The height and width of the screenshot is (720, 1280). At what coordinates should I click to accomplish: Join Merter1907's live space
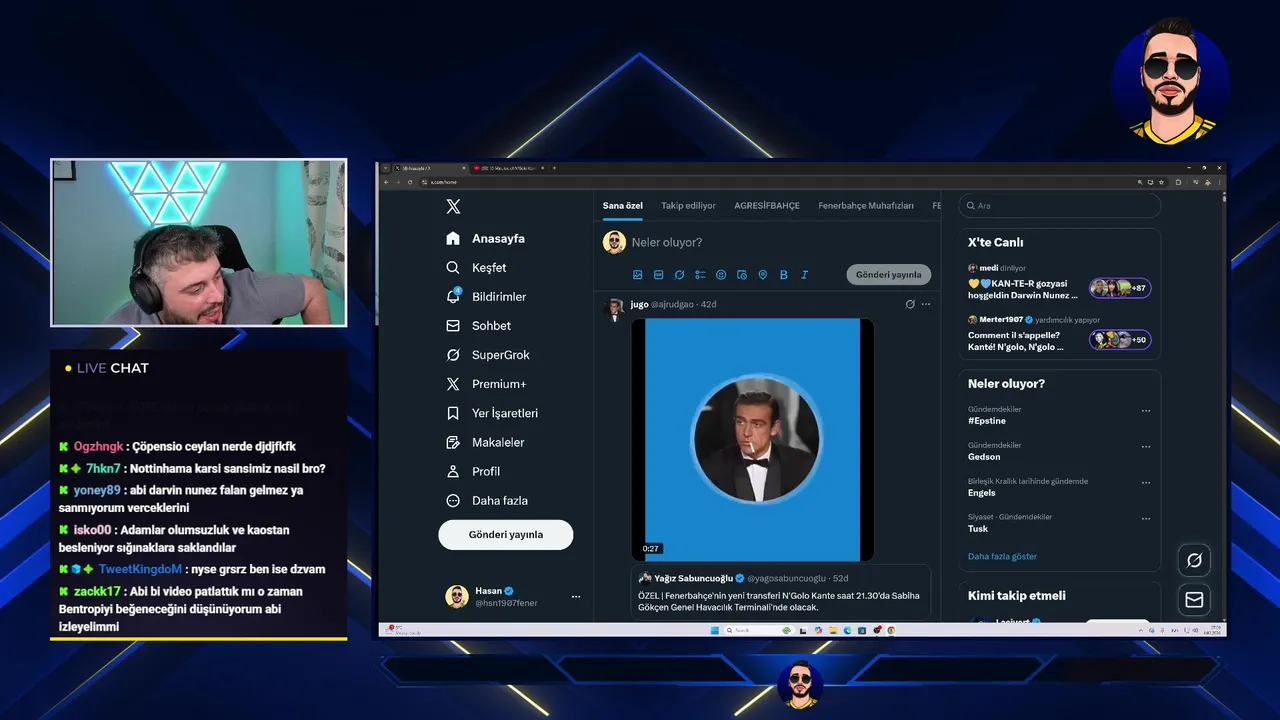pos(1015,341)
